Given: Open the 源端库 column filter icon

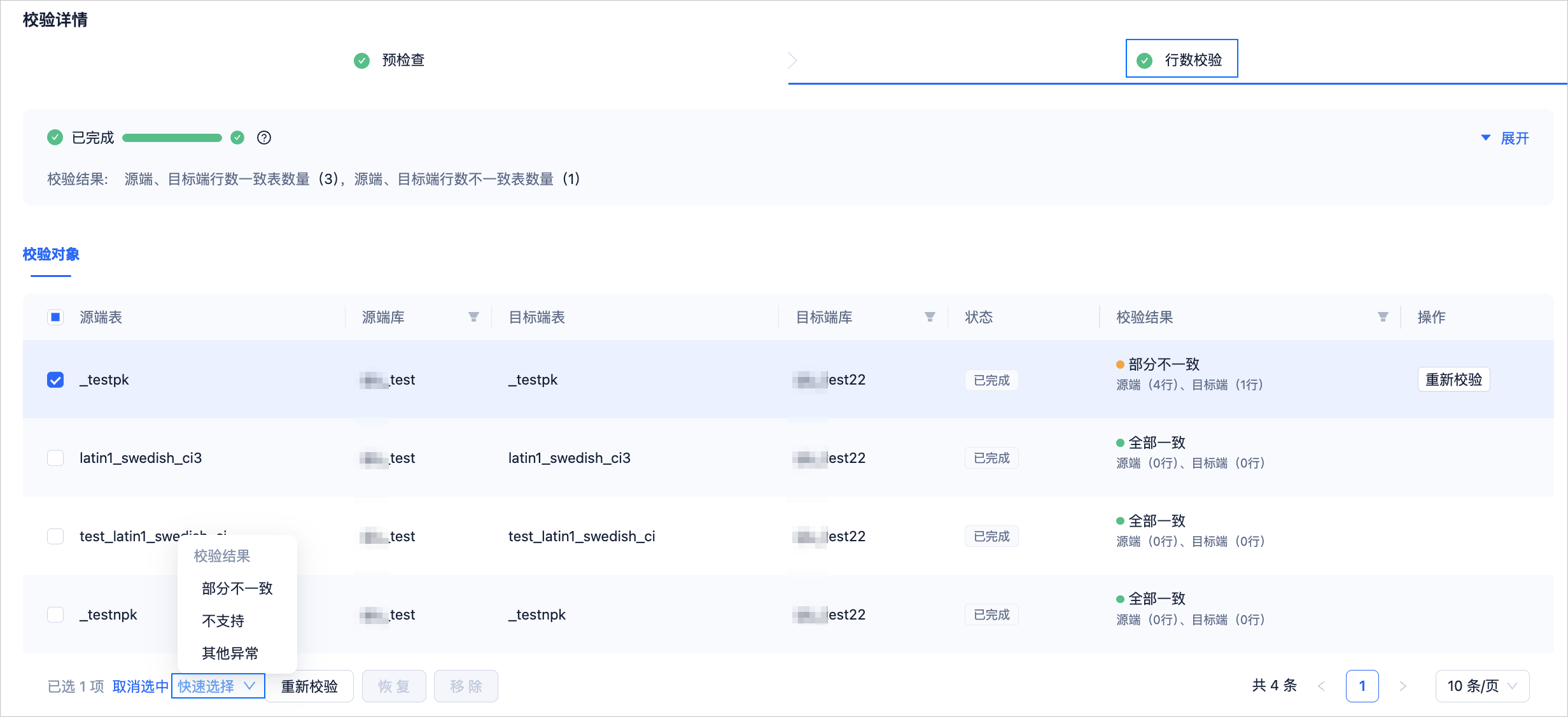Looking at the screenshot, I should (473, 317).
